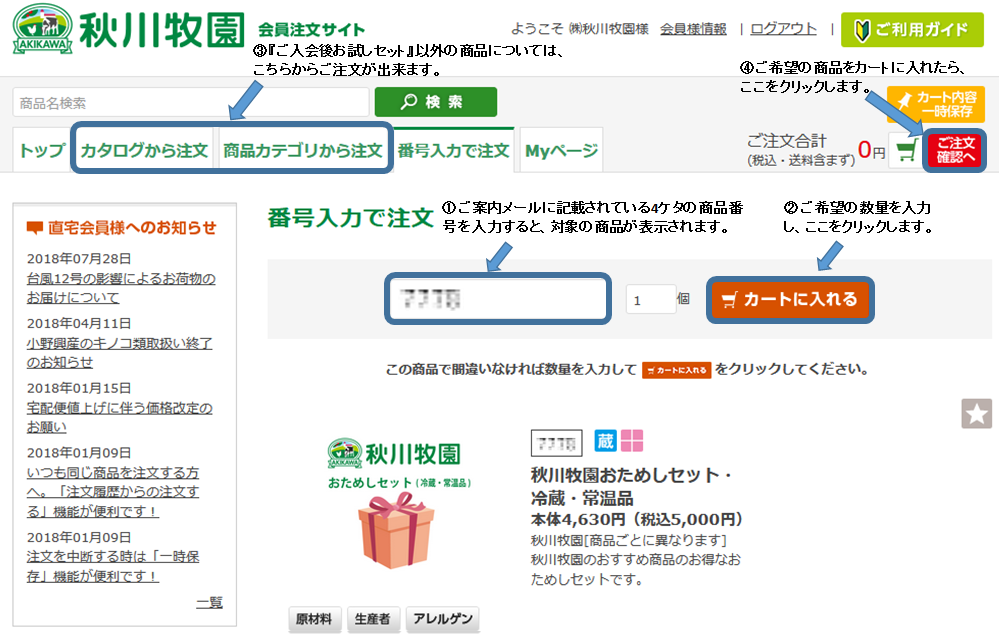Click the price text 本体4,630円
The image size is (999, 637).
[579, 520]
